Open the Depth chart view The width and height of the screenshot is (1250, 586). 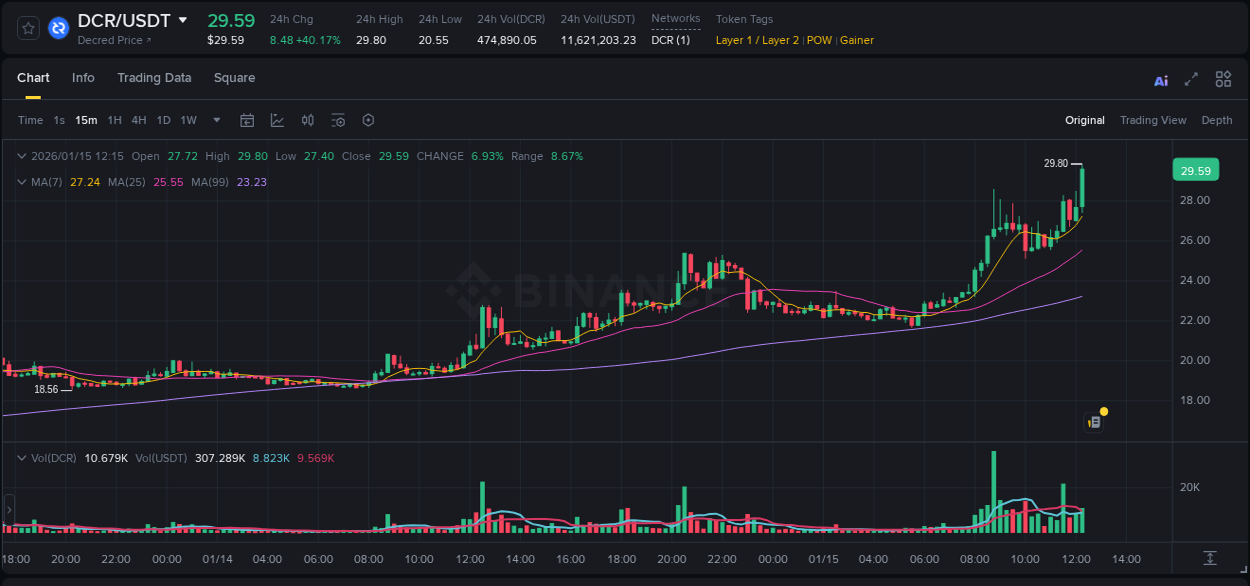pyautogui.click(x=1217, y=120)
